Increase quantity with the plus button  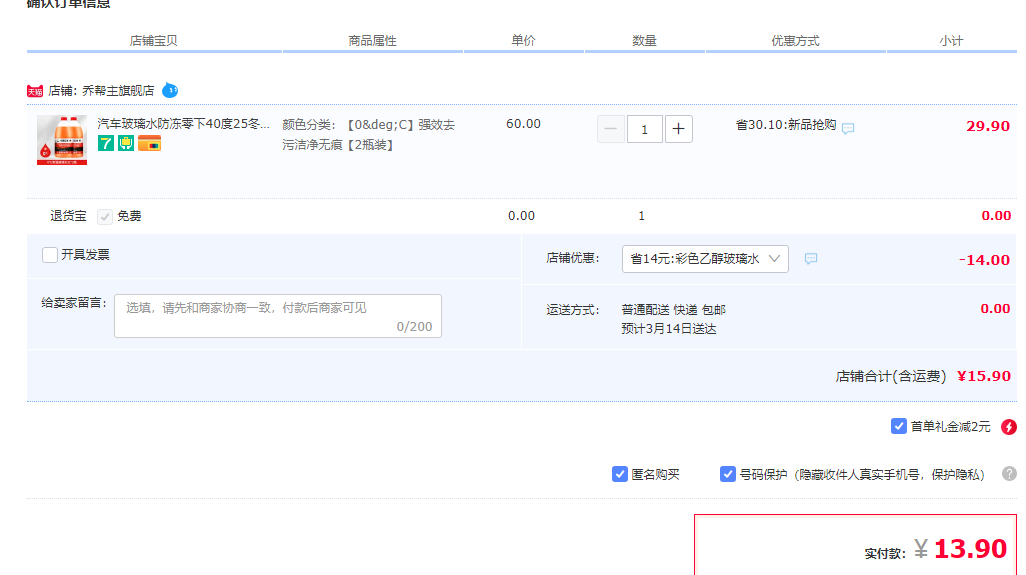678,129
